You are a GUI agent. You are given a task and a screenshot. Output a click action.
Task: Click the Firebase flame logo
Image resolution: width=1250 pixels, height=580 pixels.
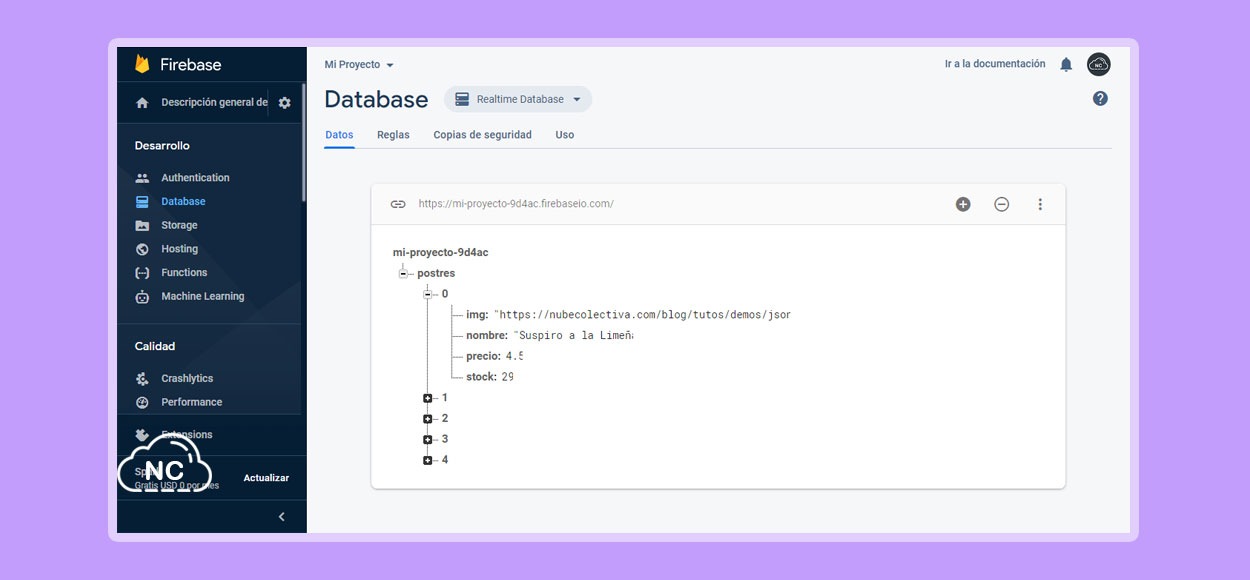click(x=142, y=64)
